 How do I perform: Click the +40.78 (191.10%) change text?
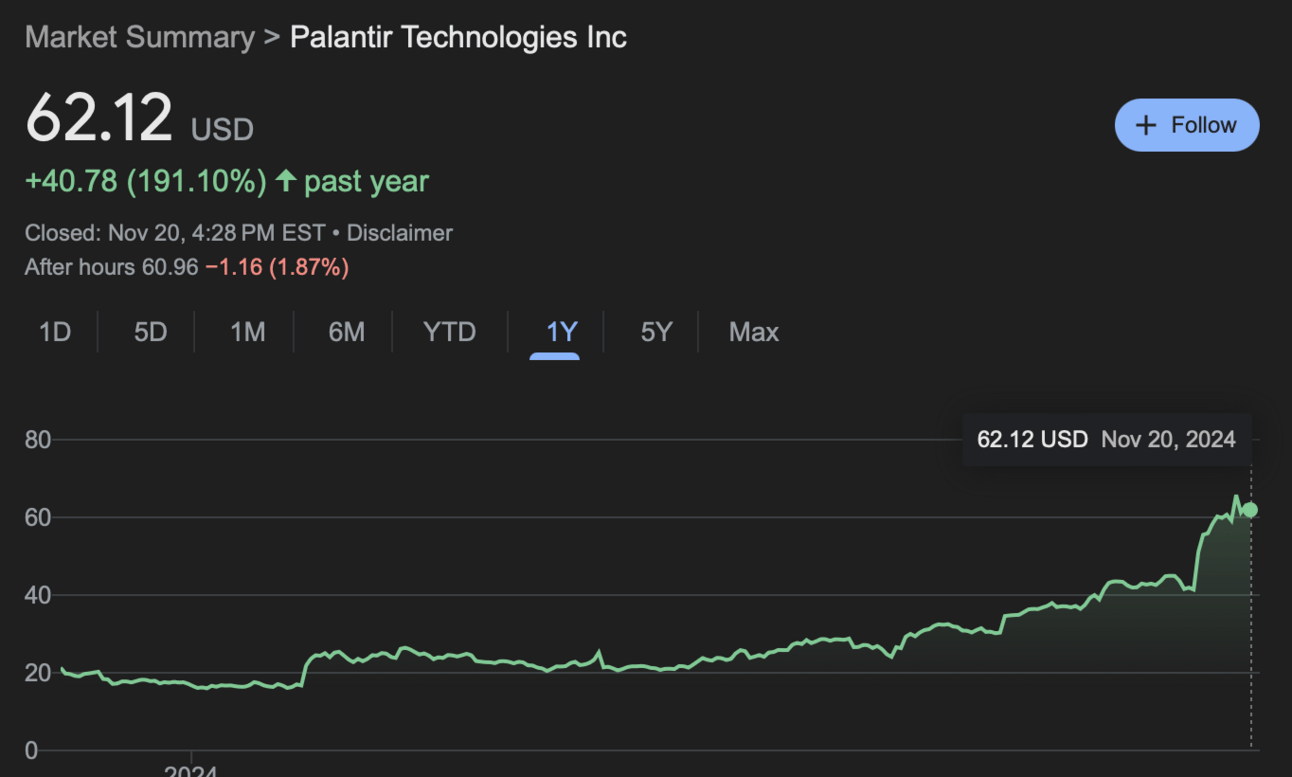[145, 181]
